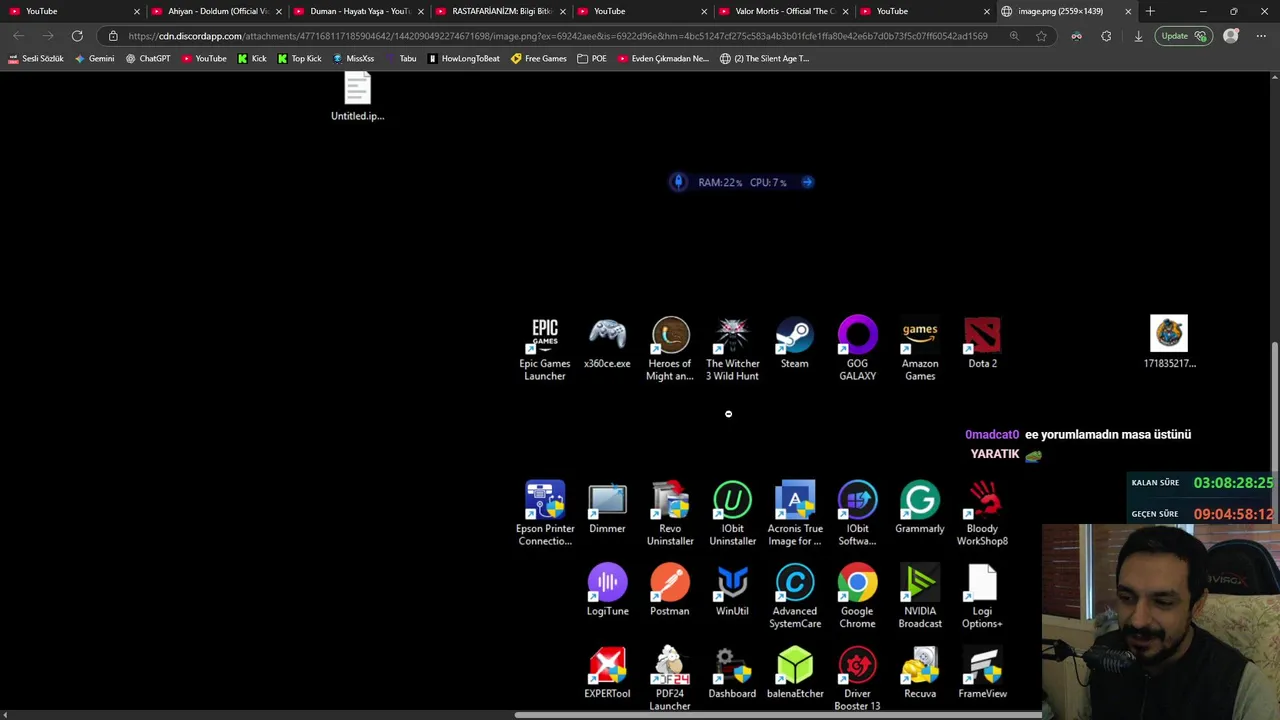This screenshot has width=1280, height=720.
Task: Open a new browser tab
Action: pos(1150,11)
